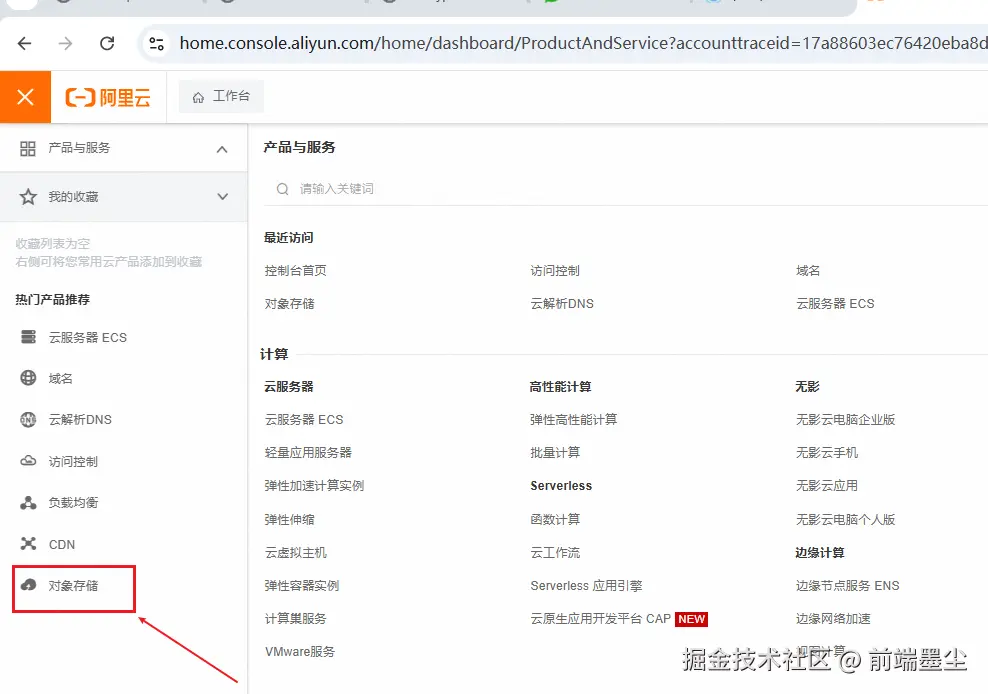Click the 域名 globe icon in sidebar

(28, 378)
